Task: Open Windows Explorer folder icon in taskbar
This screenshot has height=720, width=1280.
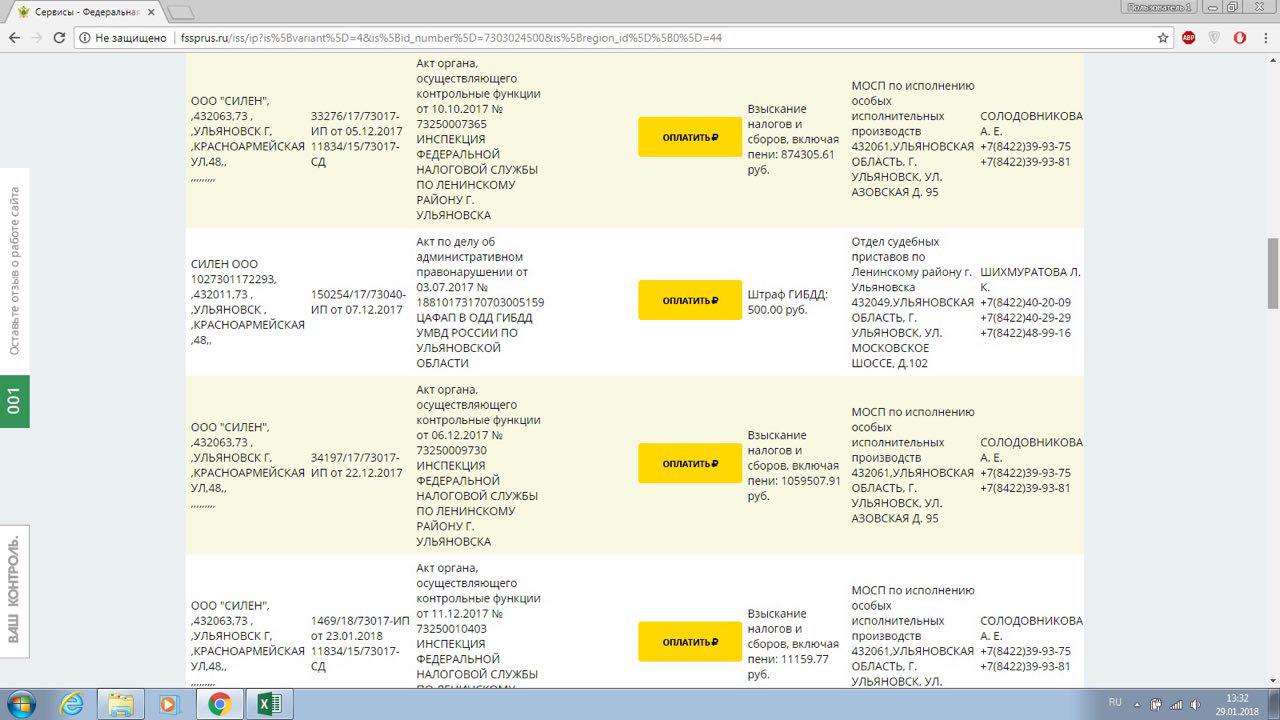Action: [x=121, y=704]
